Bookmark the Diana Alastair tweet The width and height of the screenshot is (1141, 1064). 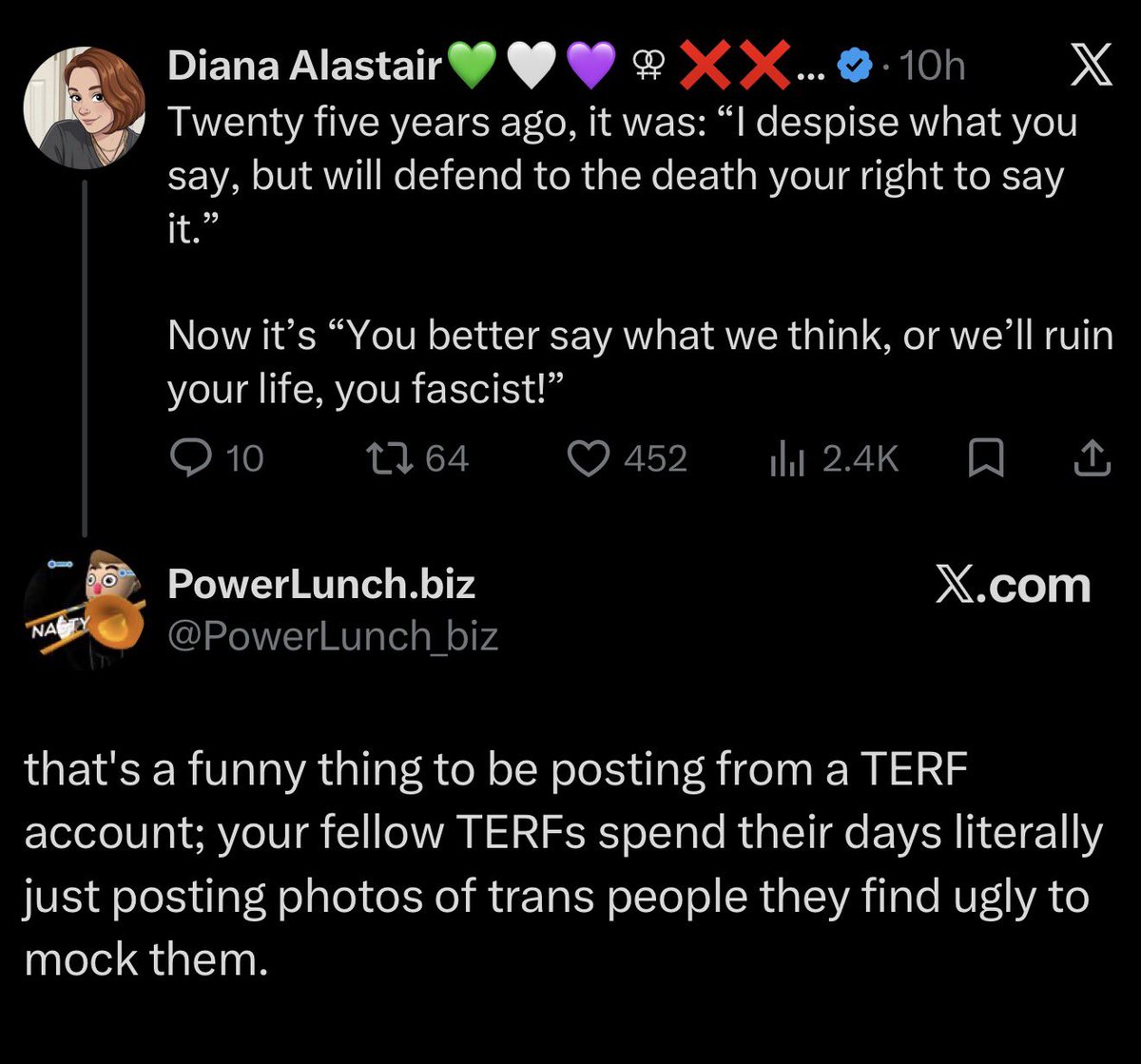[986, 460]
